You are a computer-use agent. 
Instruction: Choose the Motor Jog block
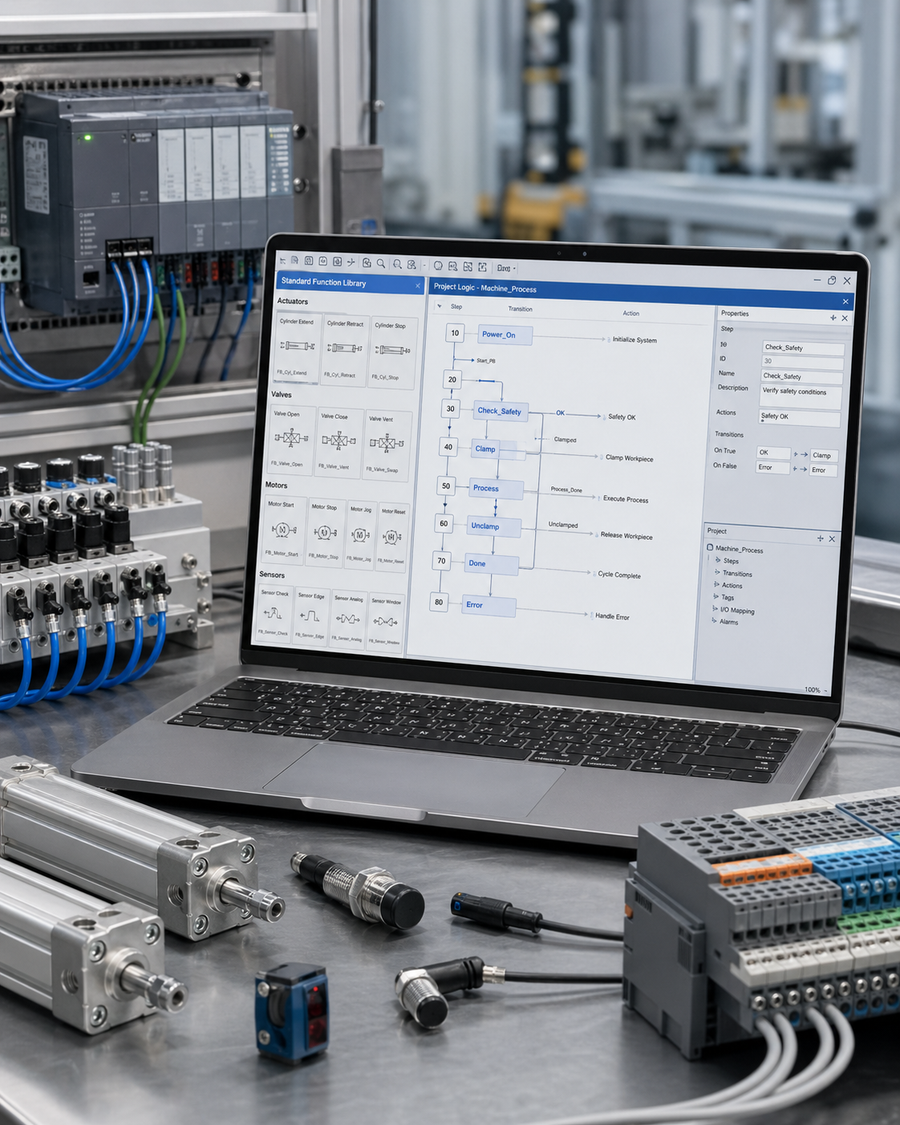(x=361, y=535)
